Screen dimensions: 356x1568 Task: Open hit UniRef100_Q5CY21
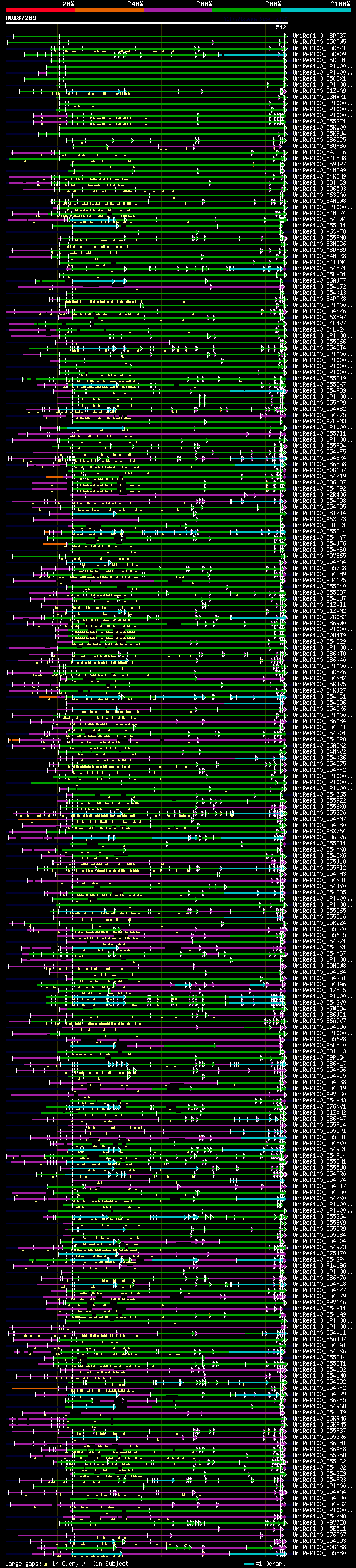(x=319, y=48)
